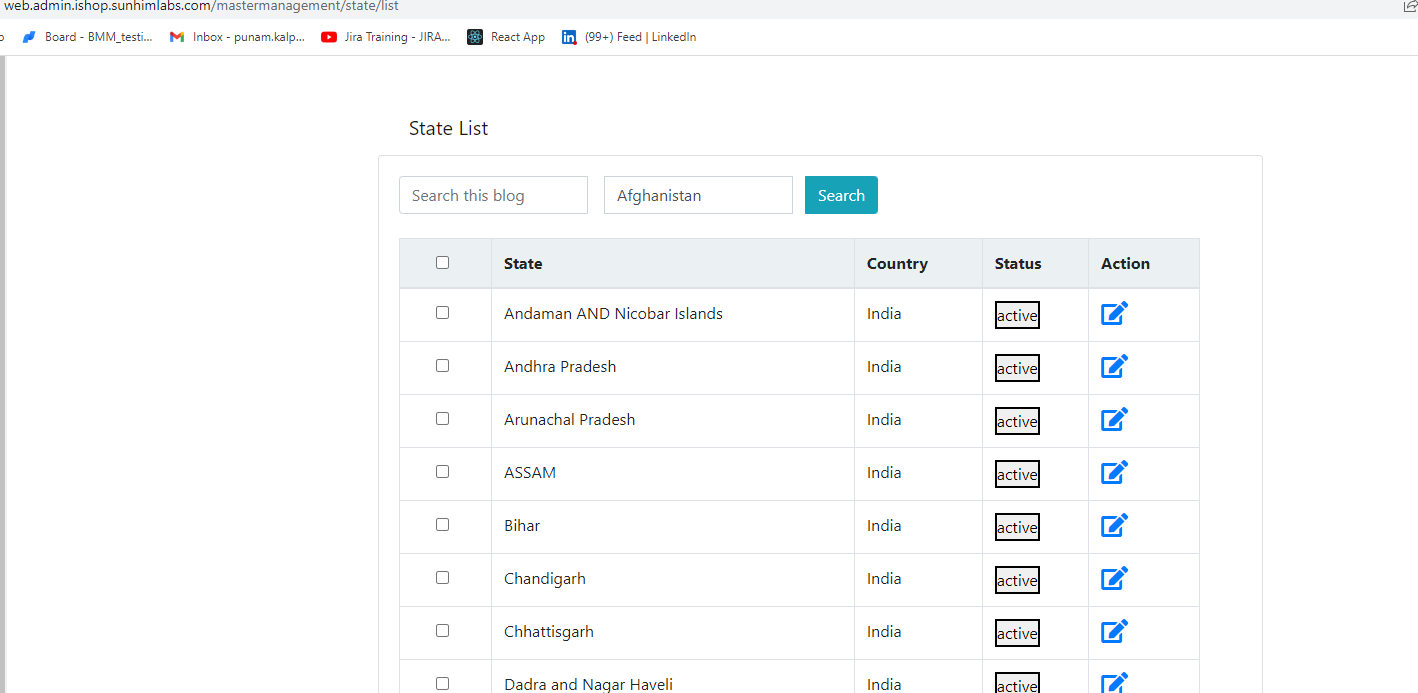Toggle Bihar's active status
The height and width of the screenshot is (693, 1418).
coord(1017,527)
